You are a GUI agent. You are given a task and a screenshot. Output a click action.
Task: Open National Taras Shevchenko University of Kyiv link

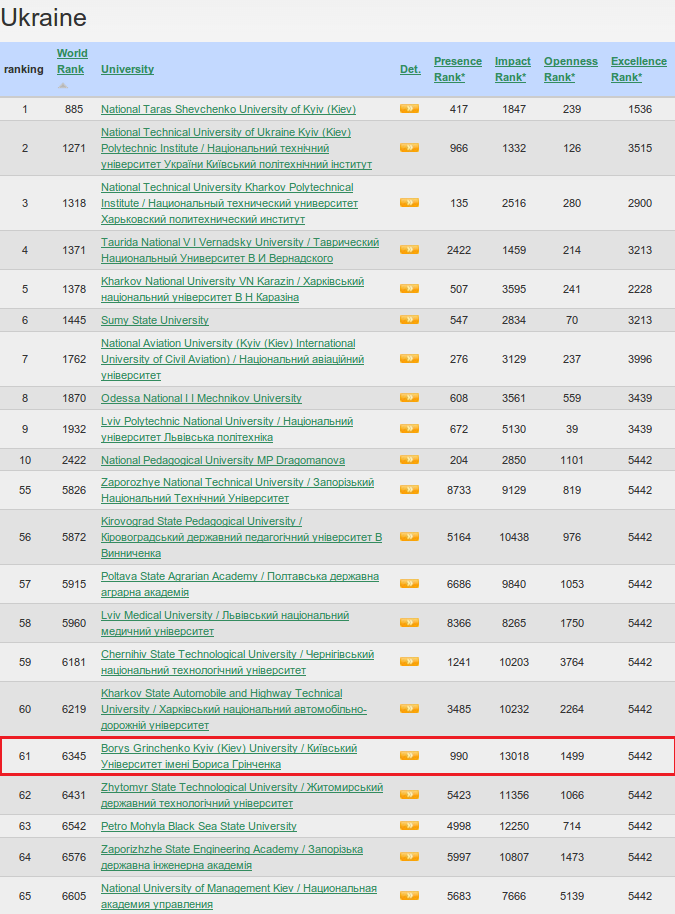click(x=228, y=109)
